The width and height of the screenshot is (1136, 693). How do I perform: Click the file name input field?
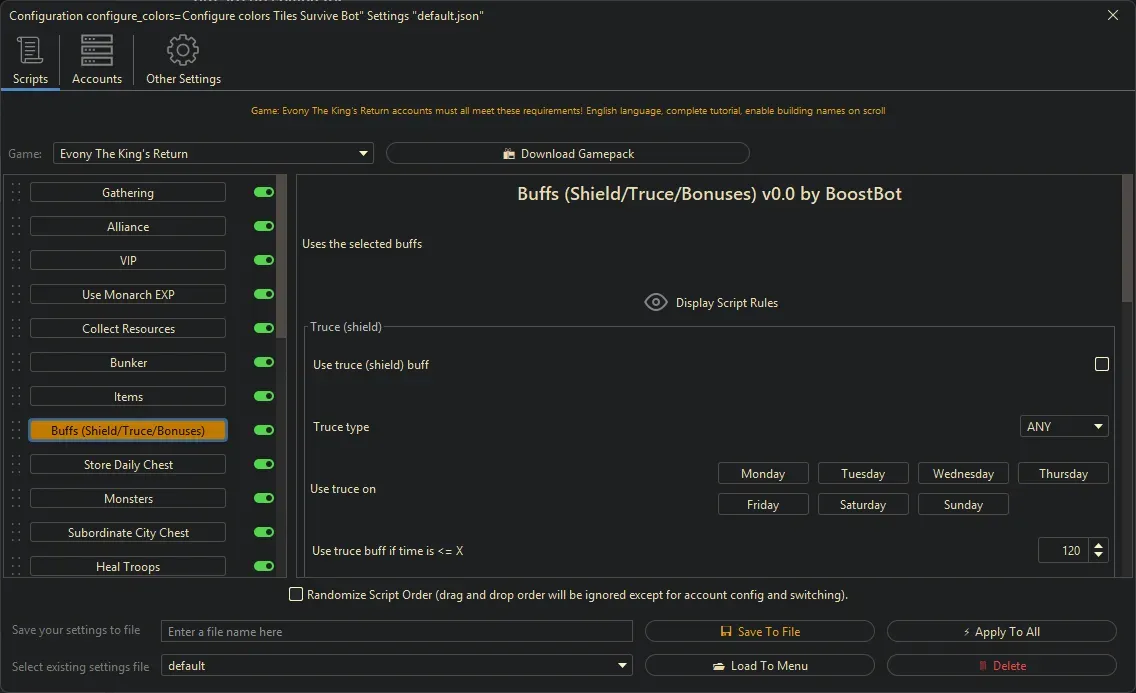point(397,632)
